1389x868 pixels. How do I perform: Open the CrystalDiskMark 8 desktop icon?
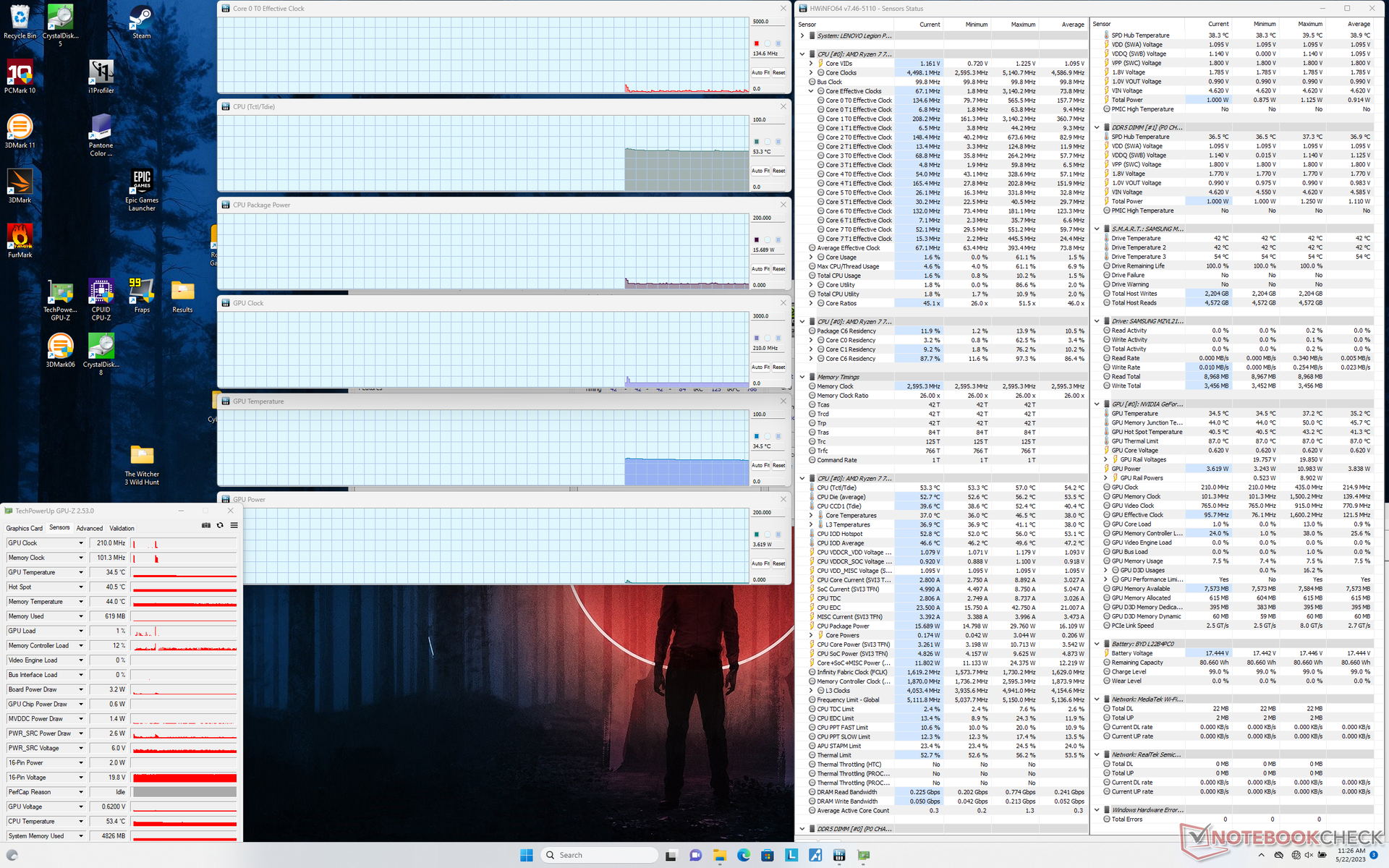tap(101, 354)
